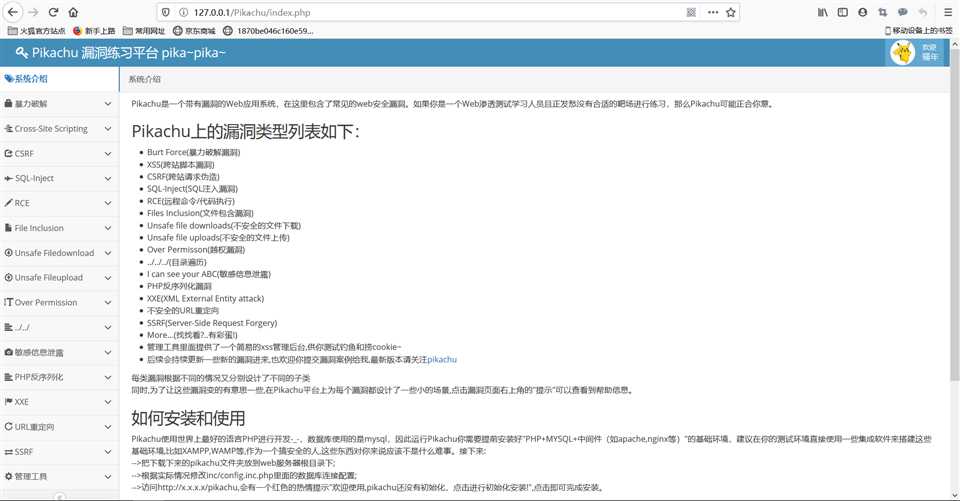Open the 京东商城 bookmark
960x501 pixels.
click(194, 31)
